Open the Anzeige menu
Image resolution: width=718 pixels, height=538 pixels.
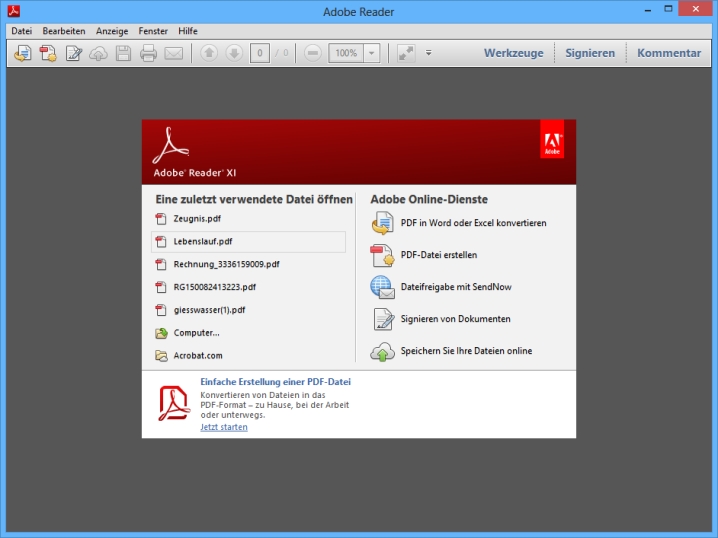[111, 31]
